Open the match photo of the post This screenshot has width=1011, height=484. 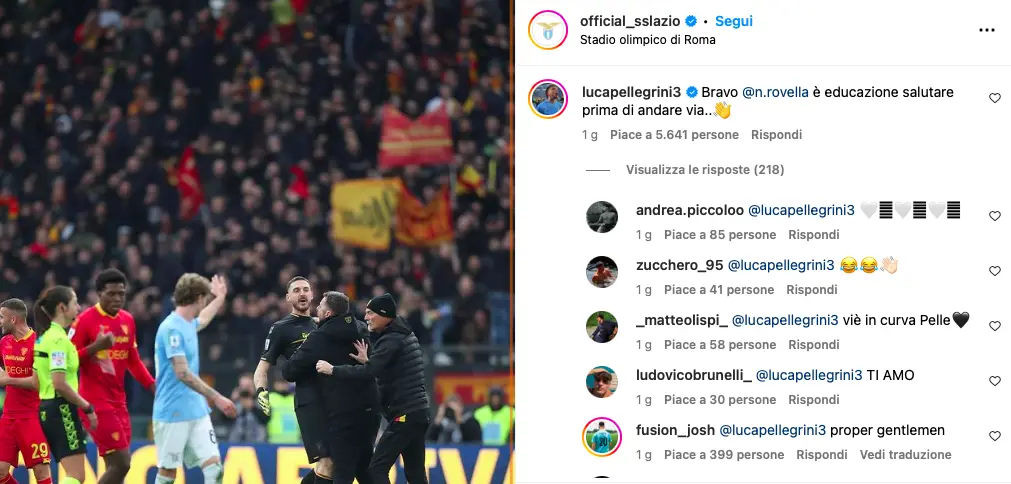[257, 242]
